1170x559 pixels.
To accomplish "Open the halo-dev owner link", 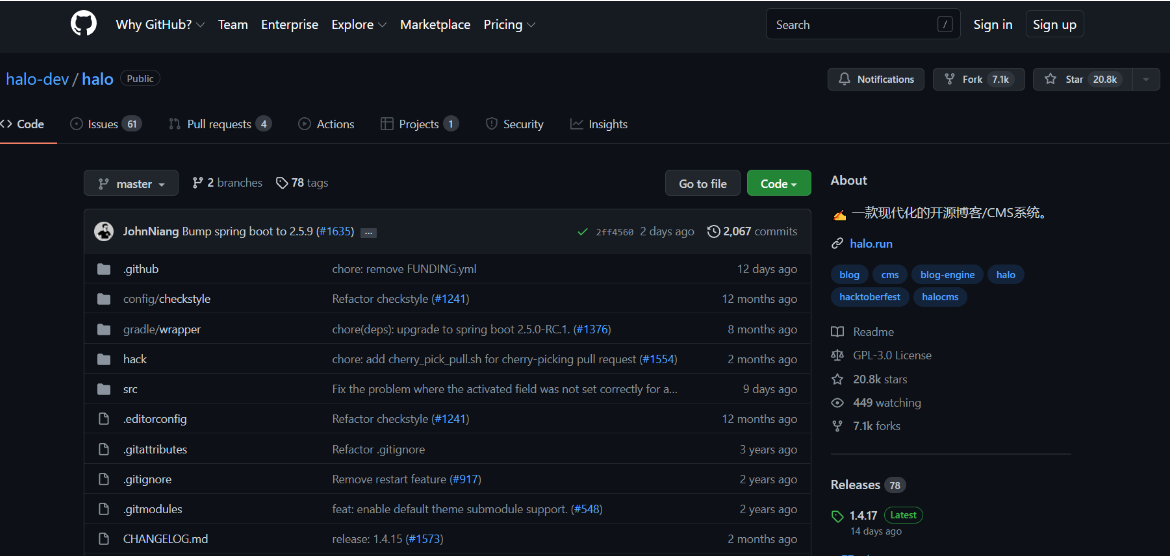I will (x=37, y=78).
